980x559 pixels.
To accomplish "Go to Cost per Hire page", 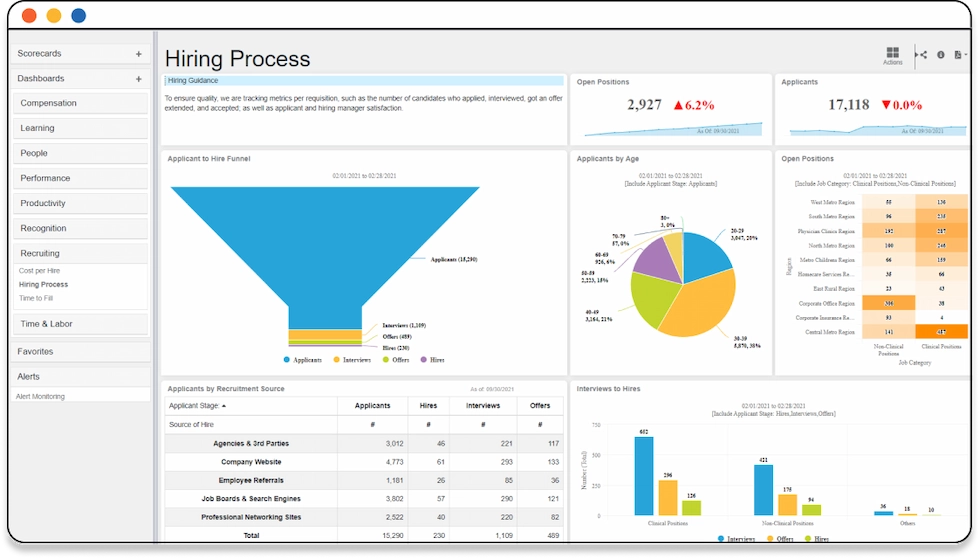I will point(41,271).
